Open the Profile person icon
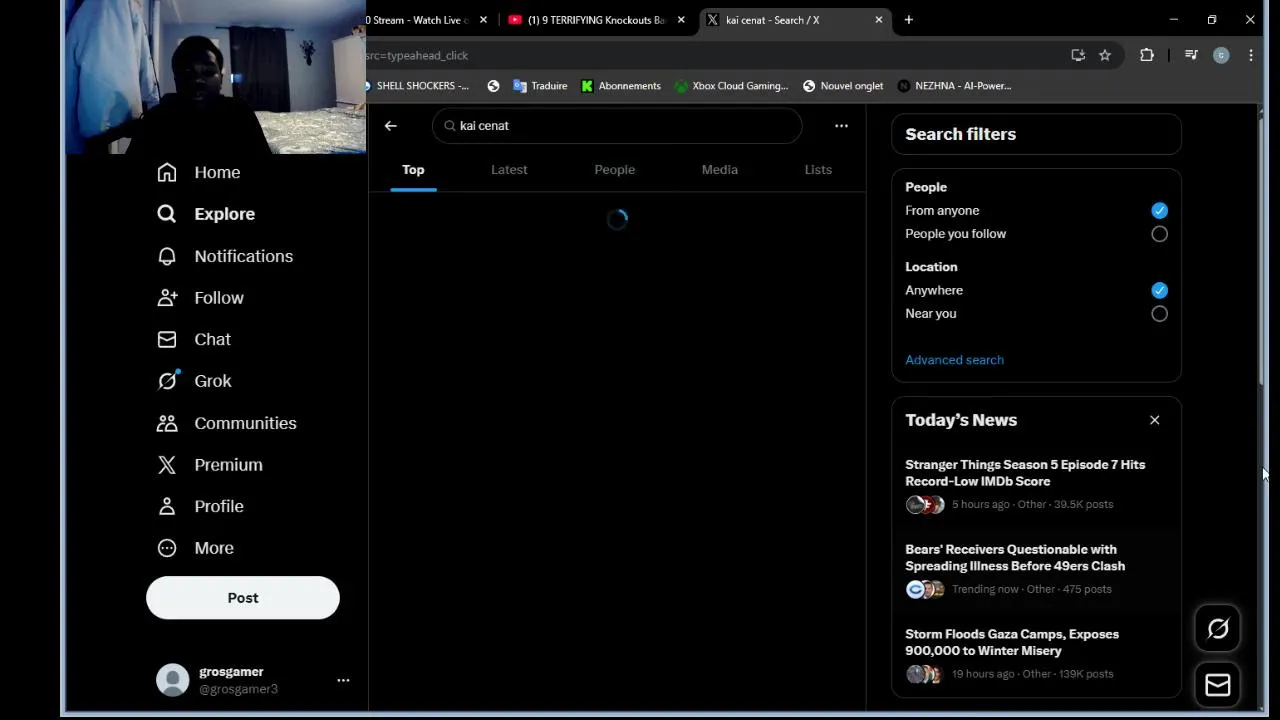Viewport: 1280px width, 720px height. click(167, 506)
